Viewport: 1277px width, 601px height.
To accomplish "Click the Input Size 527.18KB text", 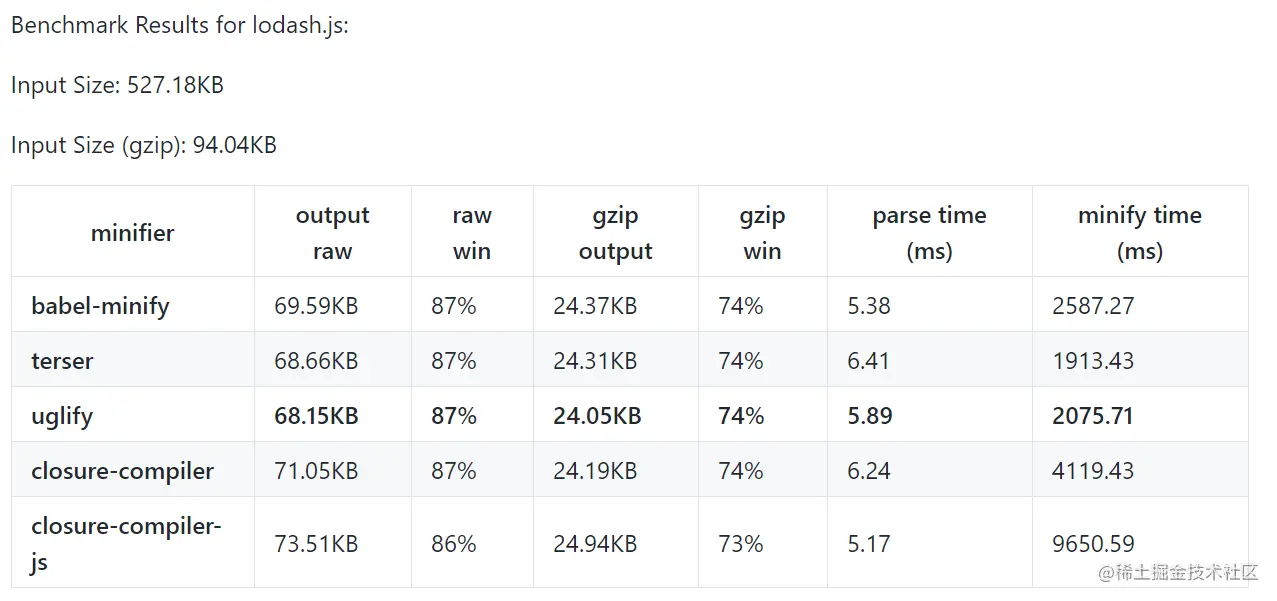I will pyautogui.click(x=117, y=85).
